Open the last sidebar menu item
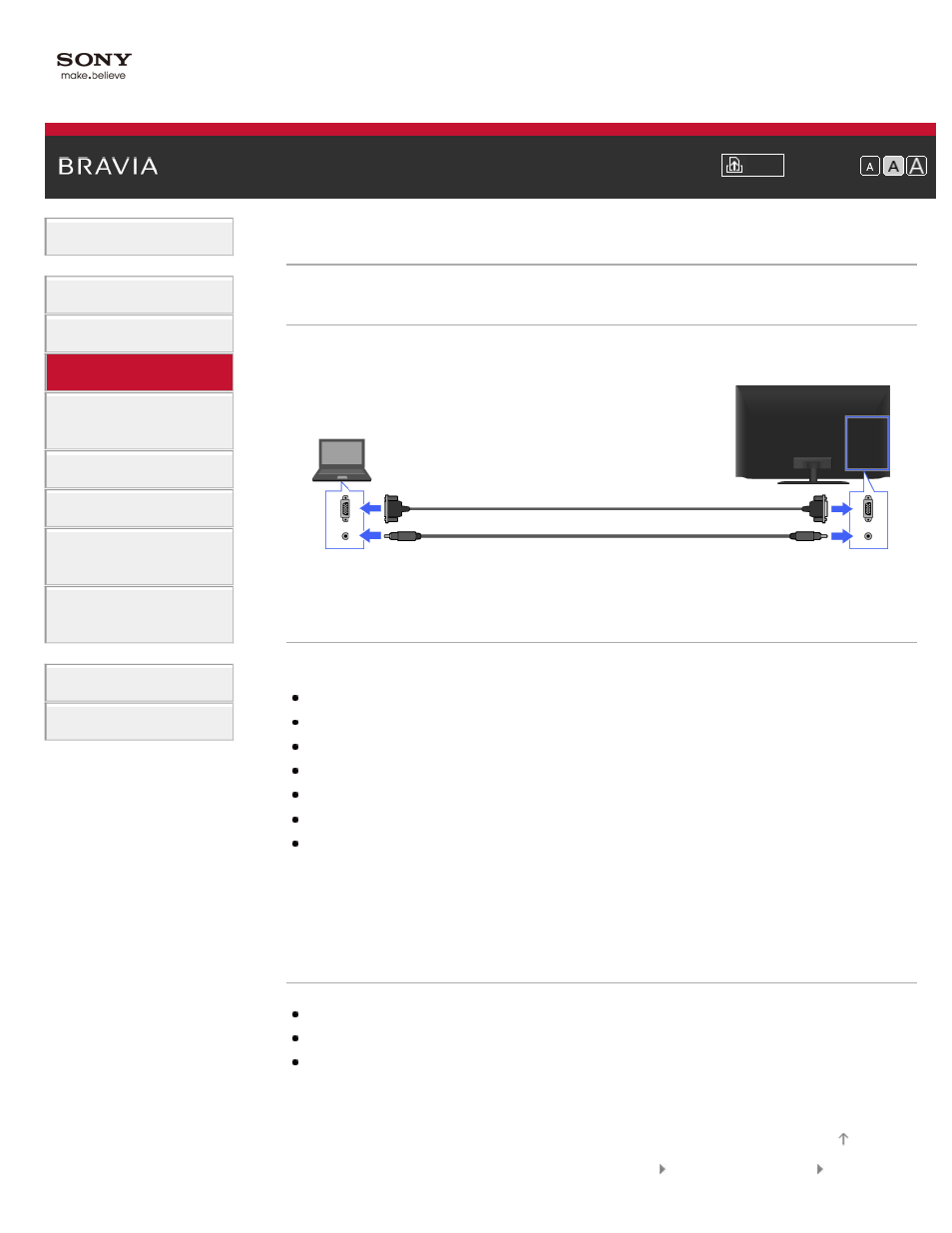This screenshot has height=1233, width=952. pos(139,722)
